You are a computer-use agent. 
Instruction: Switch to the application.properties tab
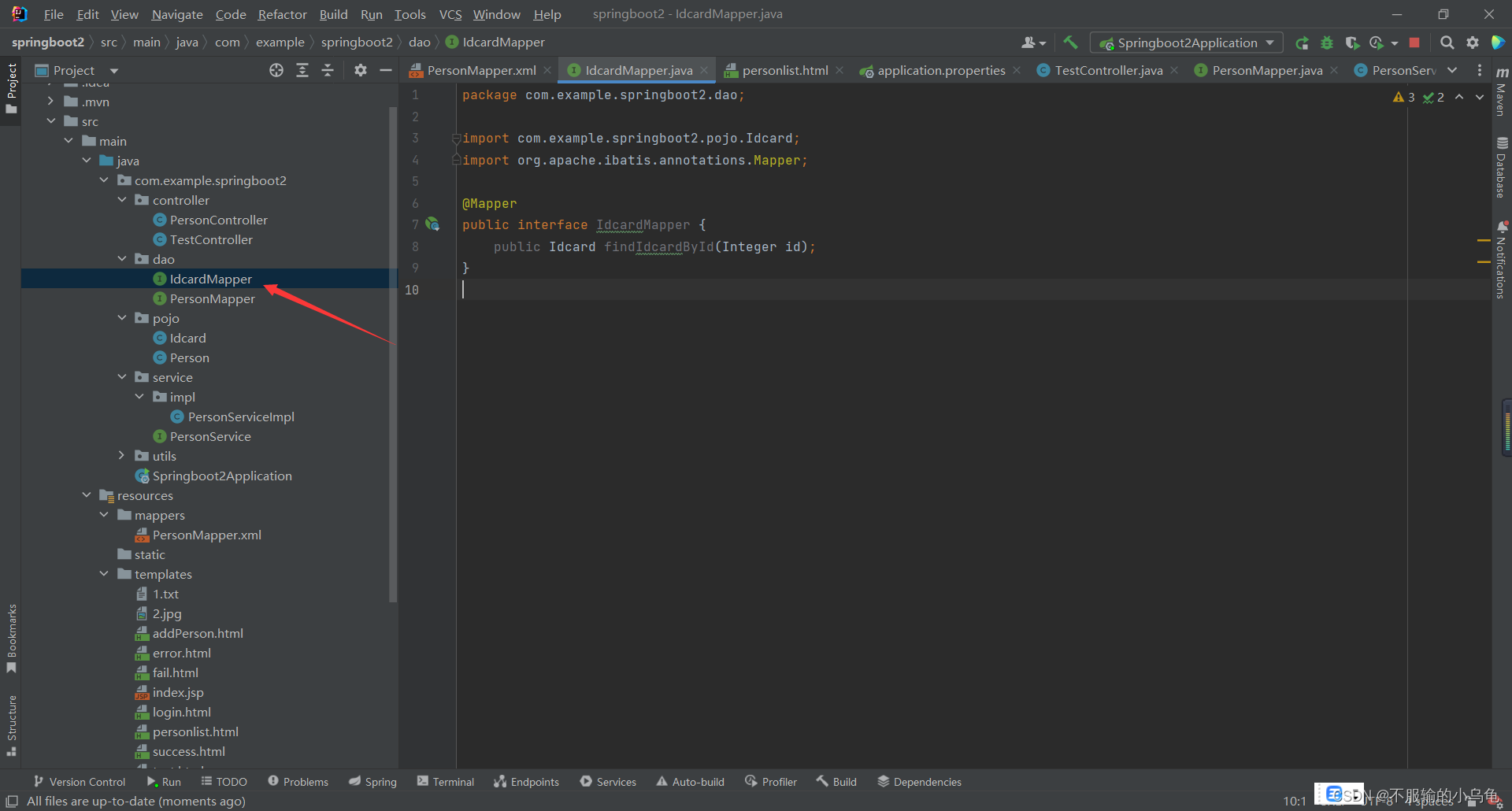(940, 70)
